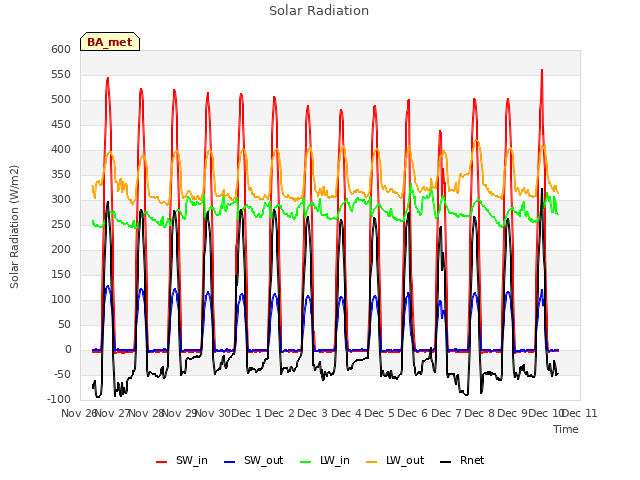The image size is (640, 480).
Task: Click the 600 y-axis tick label
Action: tap(61, 49)
